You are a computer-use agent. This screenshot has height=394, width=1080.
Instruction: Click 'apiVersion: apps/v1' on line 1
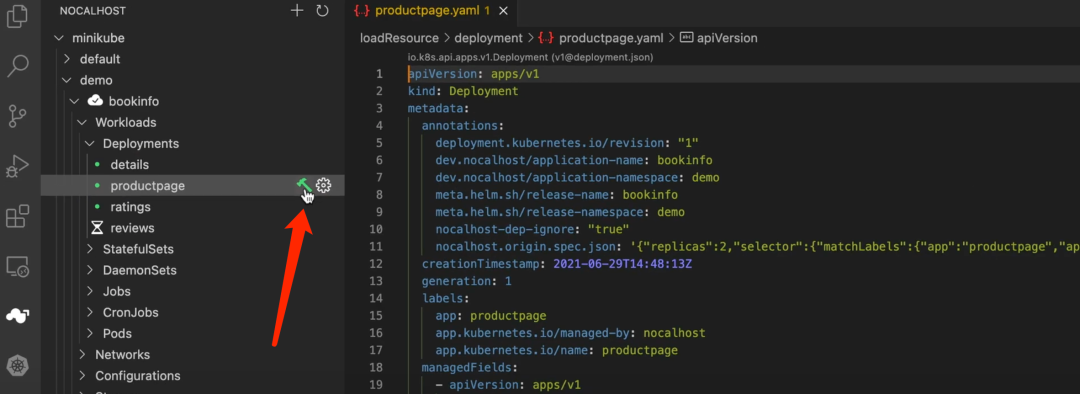pos(473,74)
